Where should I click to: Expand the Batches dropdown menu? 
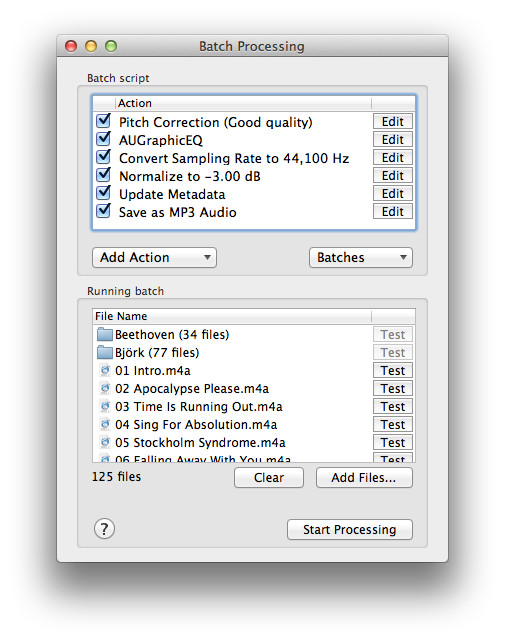pos(361,258)
